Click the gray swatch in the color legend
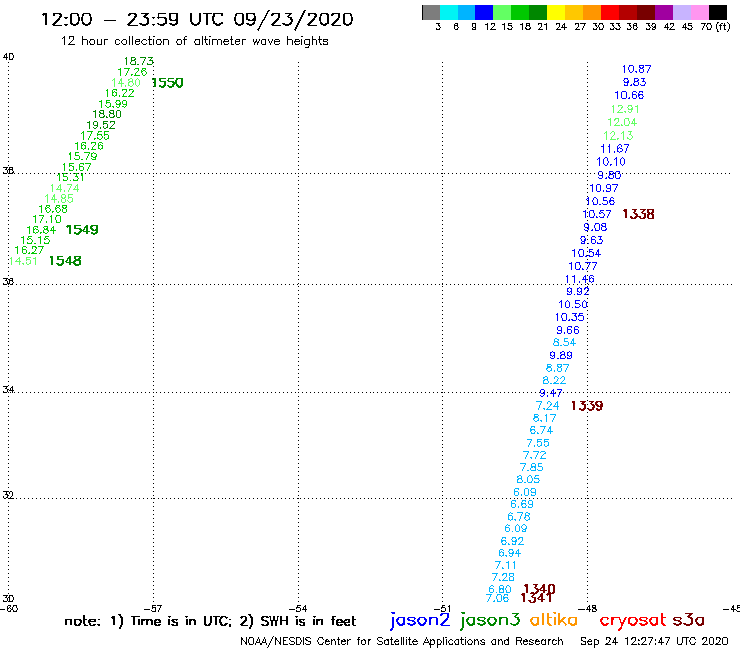Screen dimensions: 740x650 (x=431, y=12)
